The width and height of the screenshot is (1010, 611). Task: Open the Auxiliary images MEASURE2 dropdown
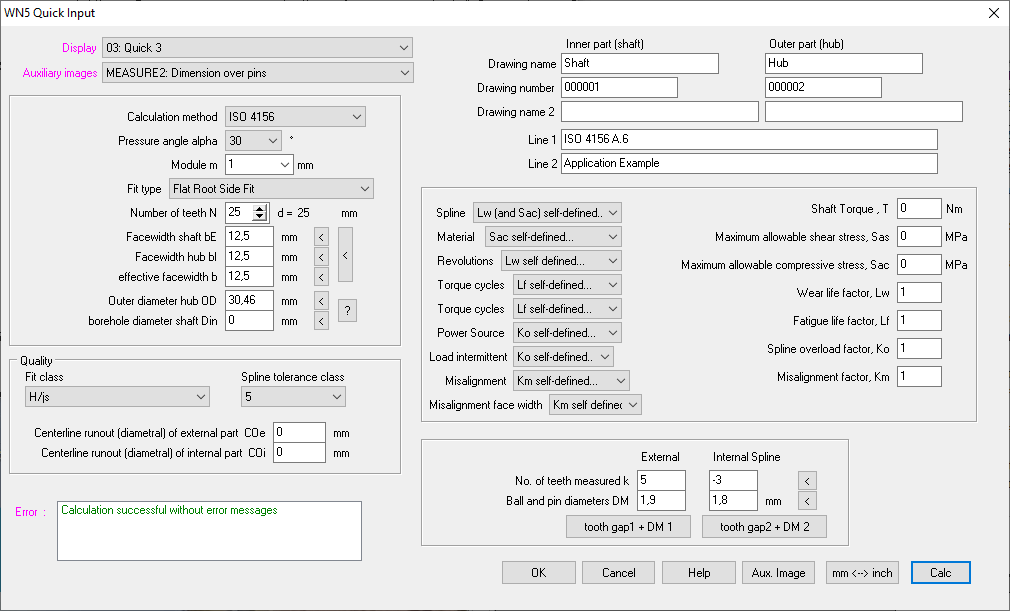pyautogui.click(x=258, y=72)
